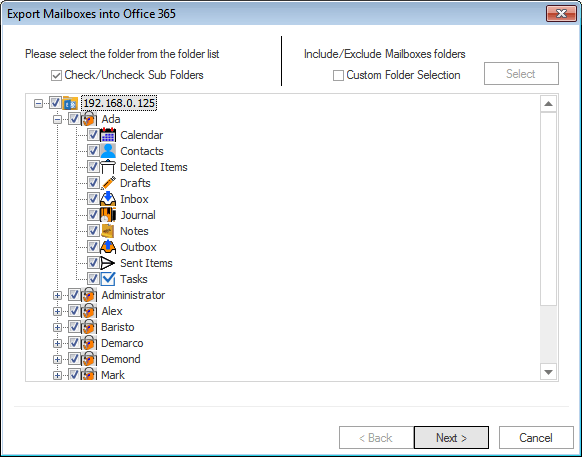The image size is (582, 457).
Task: Uncheck the Notes folder checkbox
Action: [x=93, y=231]
